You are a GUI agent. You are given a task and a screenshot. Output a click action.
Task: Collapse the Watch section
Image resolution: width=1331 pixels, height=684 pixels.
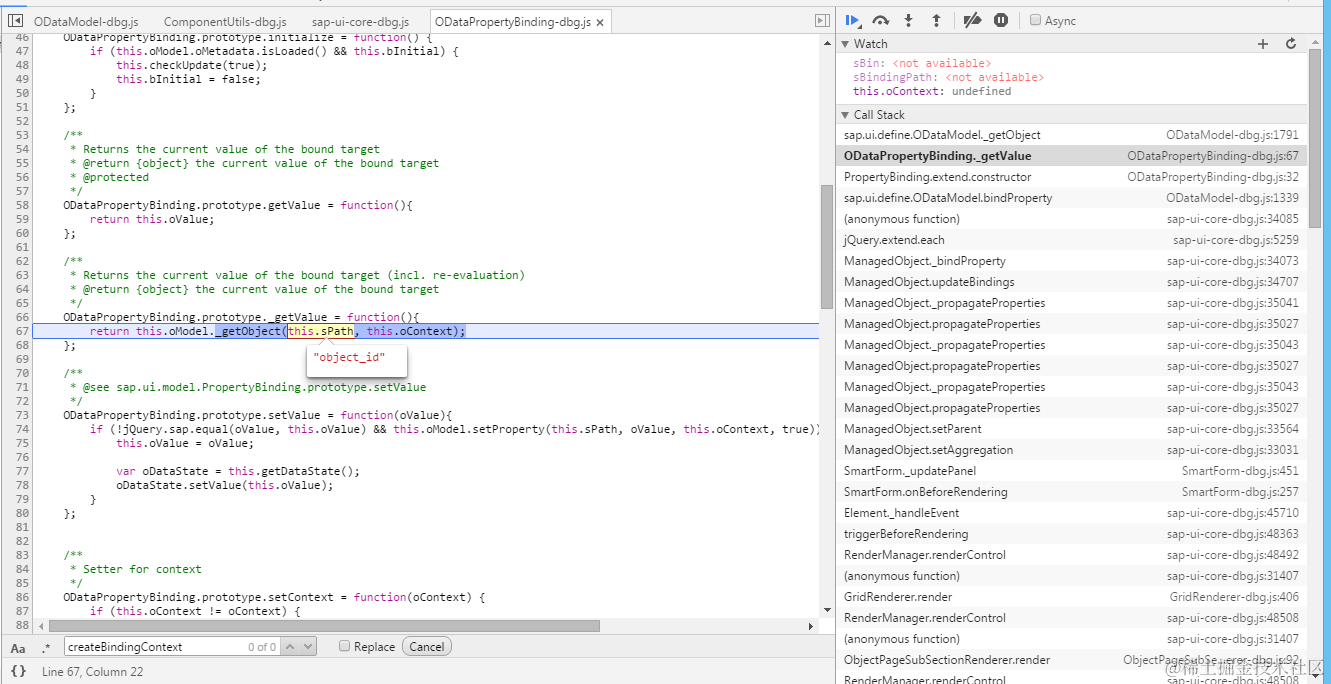(x=845, y=44)
